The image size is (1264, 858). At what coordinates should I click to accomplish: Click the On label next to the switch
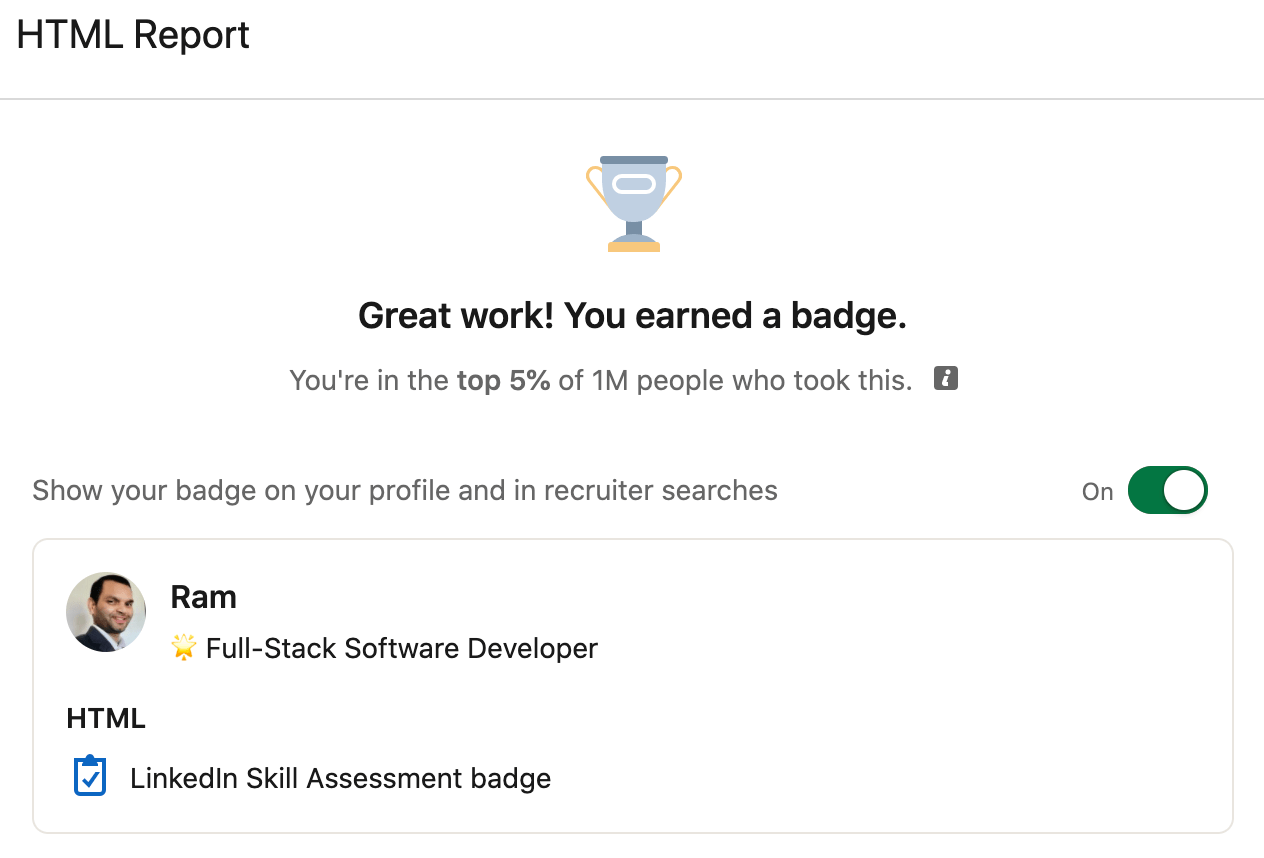pyautogui.click(x=1097, y=491)
